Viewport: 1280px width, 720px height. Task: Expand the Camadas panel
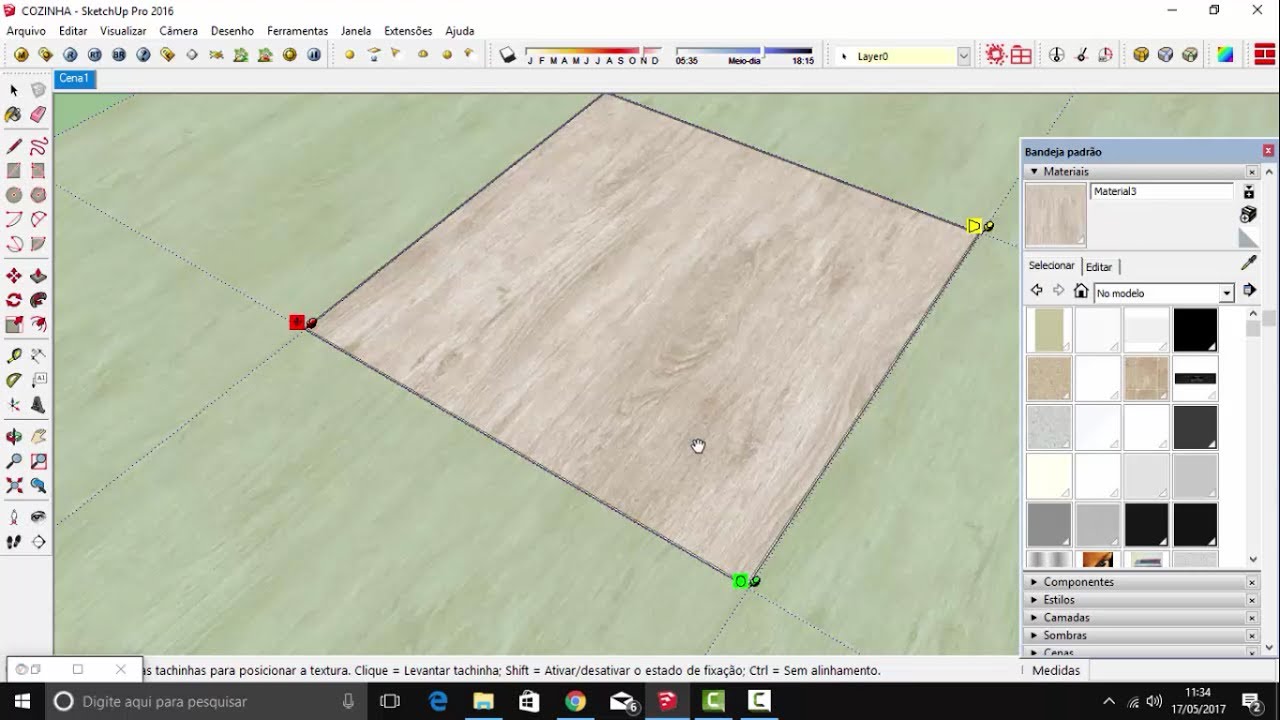point(1034,618)
